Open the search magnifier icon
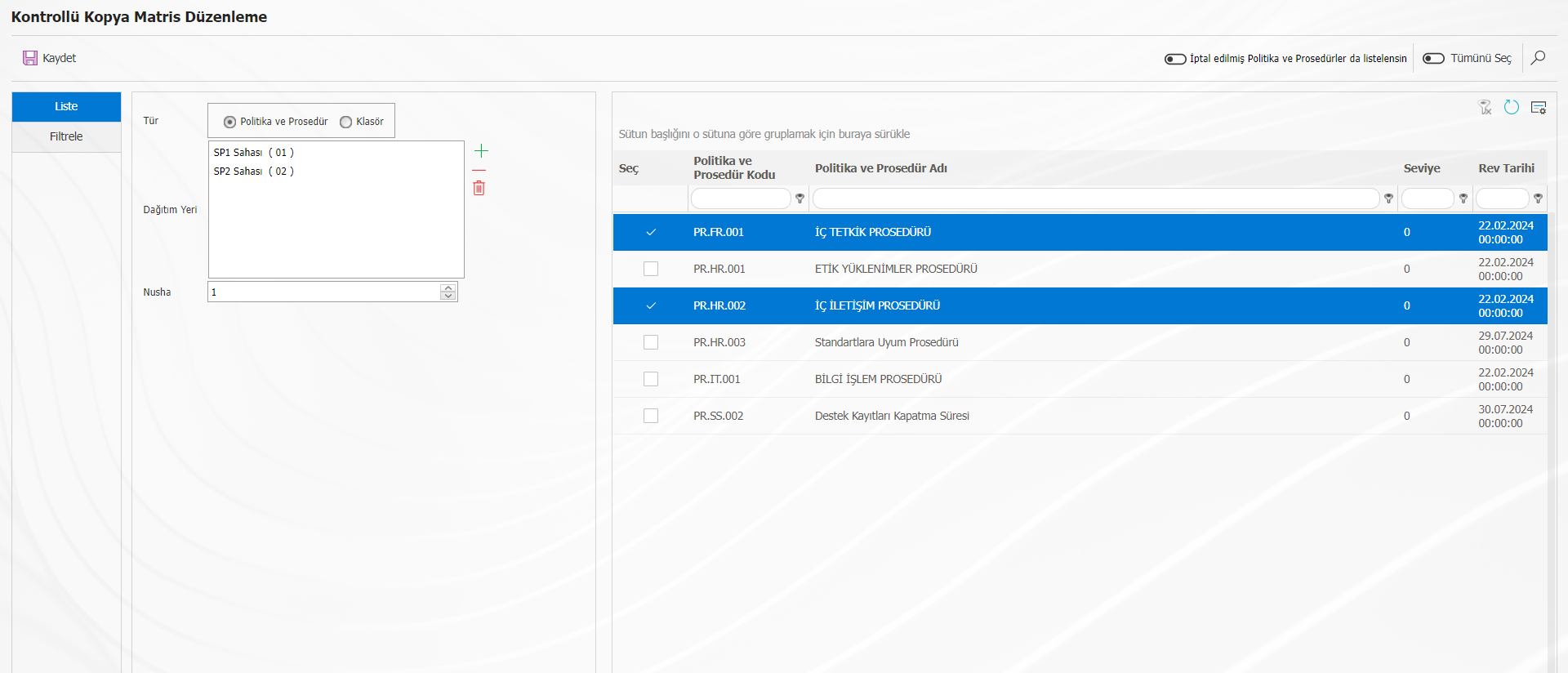The image size is (1568, 673). pos(1538,58)
